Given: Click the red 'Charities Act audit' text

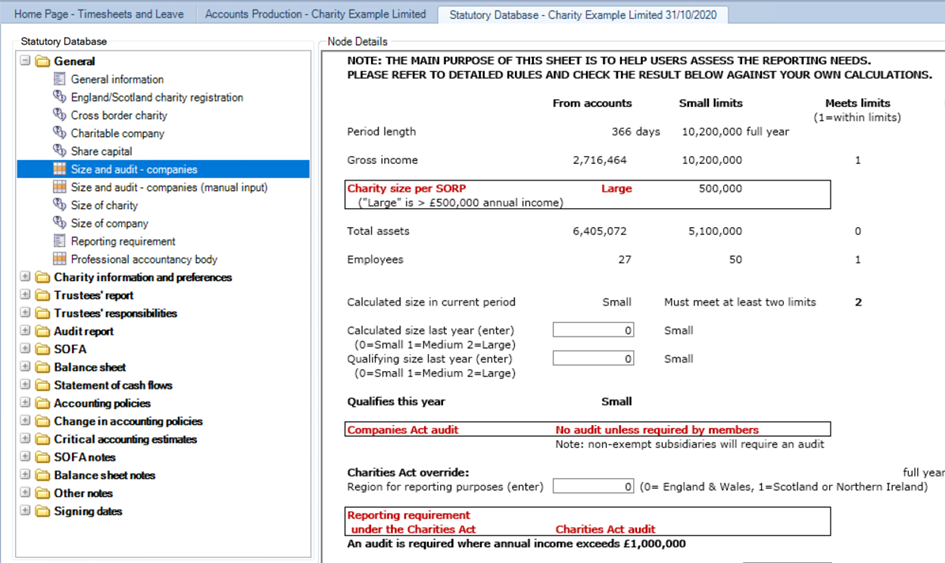Looking at the screenshot, I should pyautogui.click(x=605, y=529).
